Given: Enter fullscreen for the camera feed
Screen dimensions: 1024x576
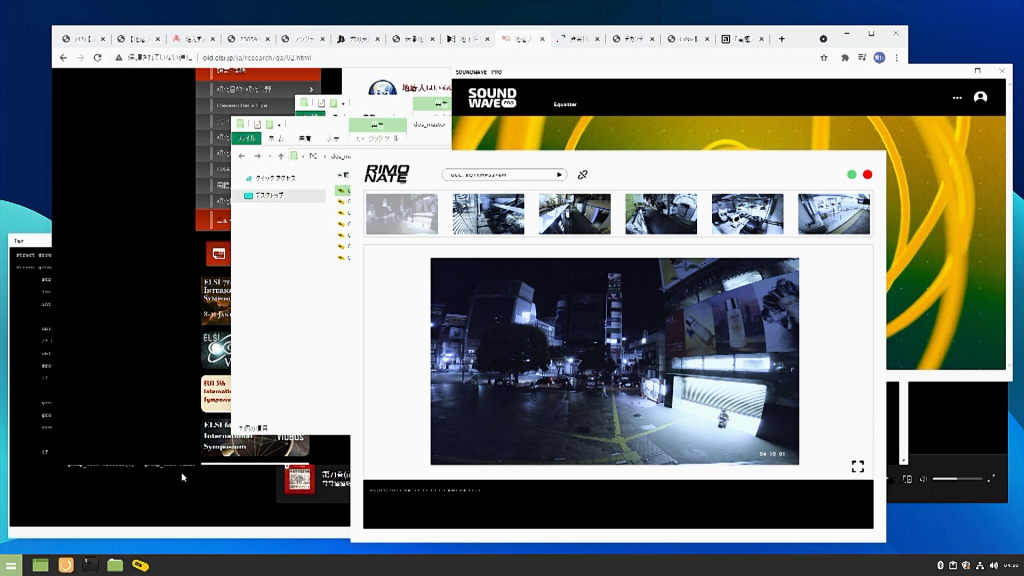Looking at the screenshot, I should tap(857, 466).
